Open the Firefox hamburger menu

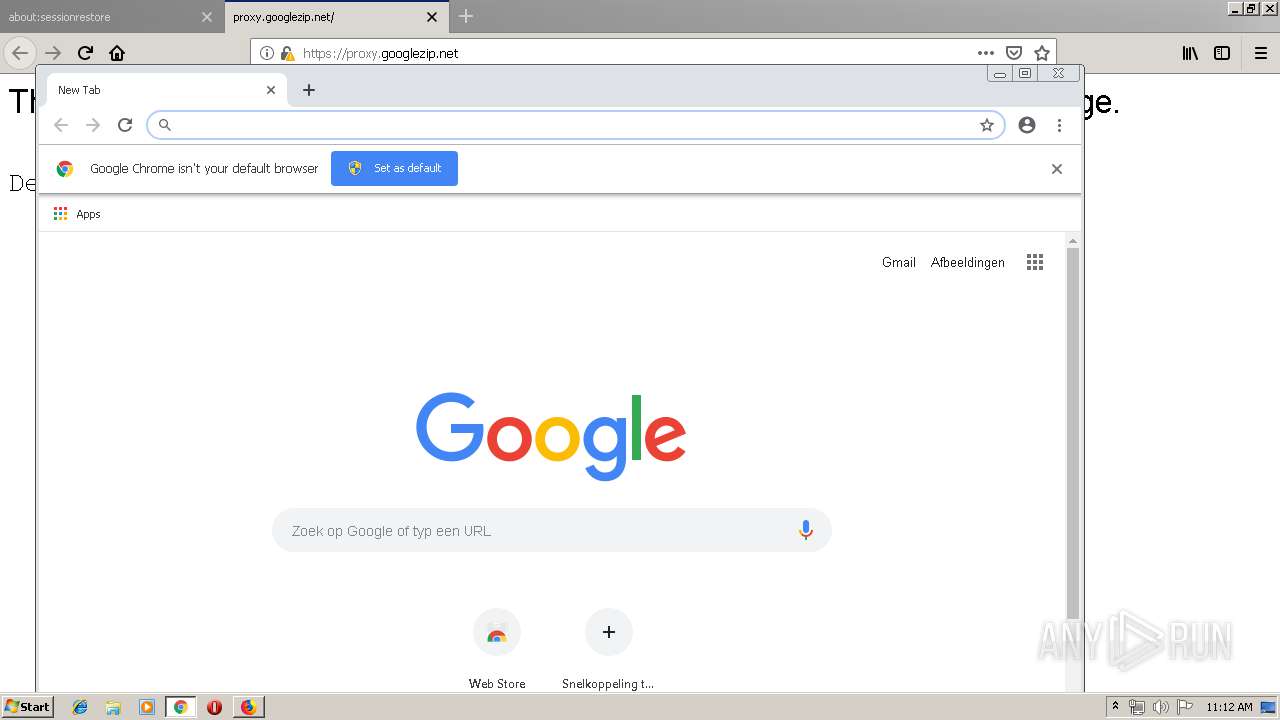1261,53
